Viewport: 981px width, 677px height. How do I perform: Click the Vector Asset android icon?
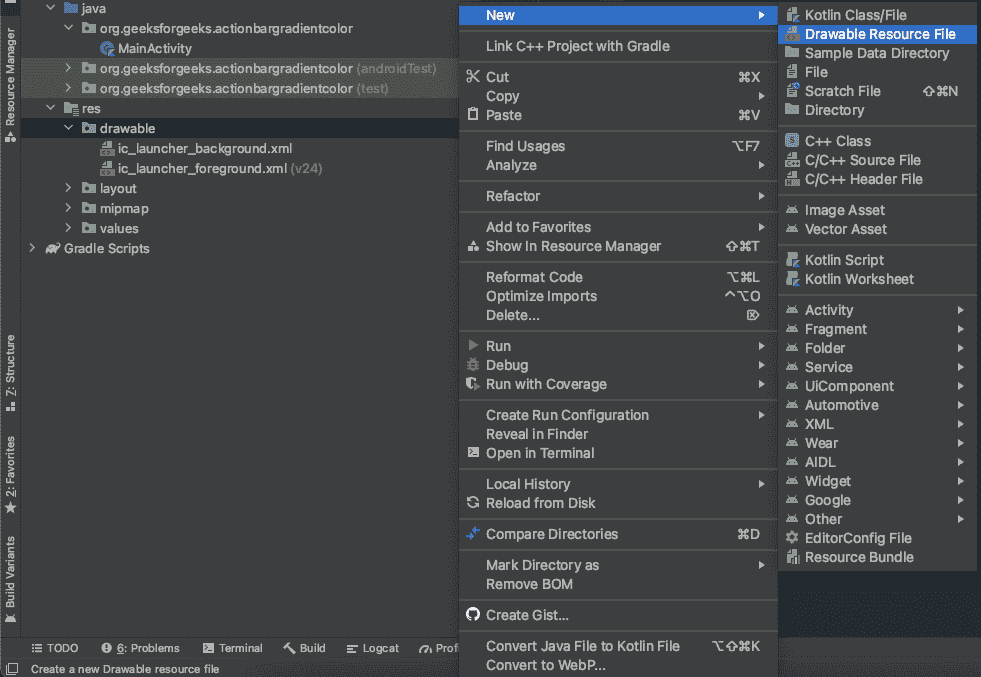coord(792,229)
